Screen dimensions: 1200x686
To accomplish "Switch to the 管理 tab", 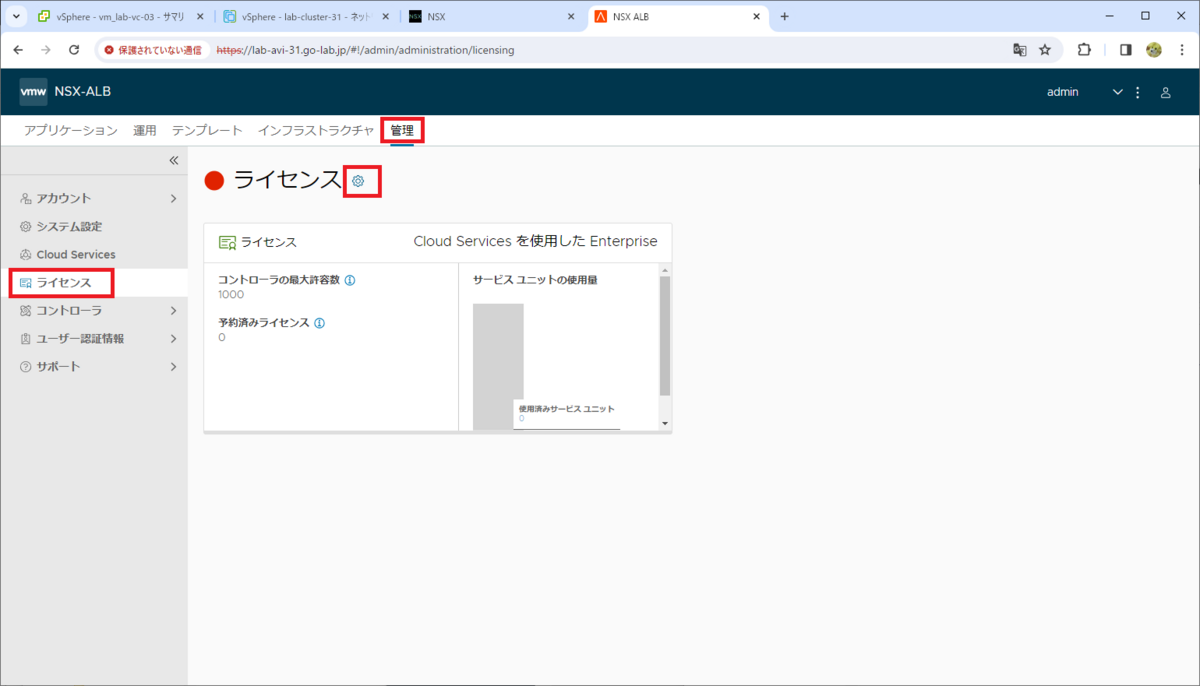I will point(402,130).
